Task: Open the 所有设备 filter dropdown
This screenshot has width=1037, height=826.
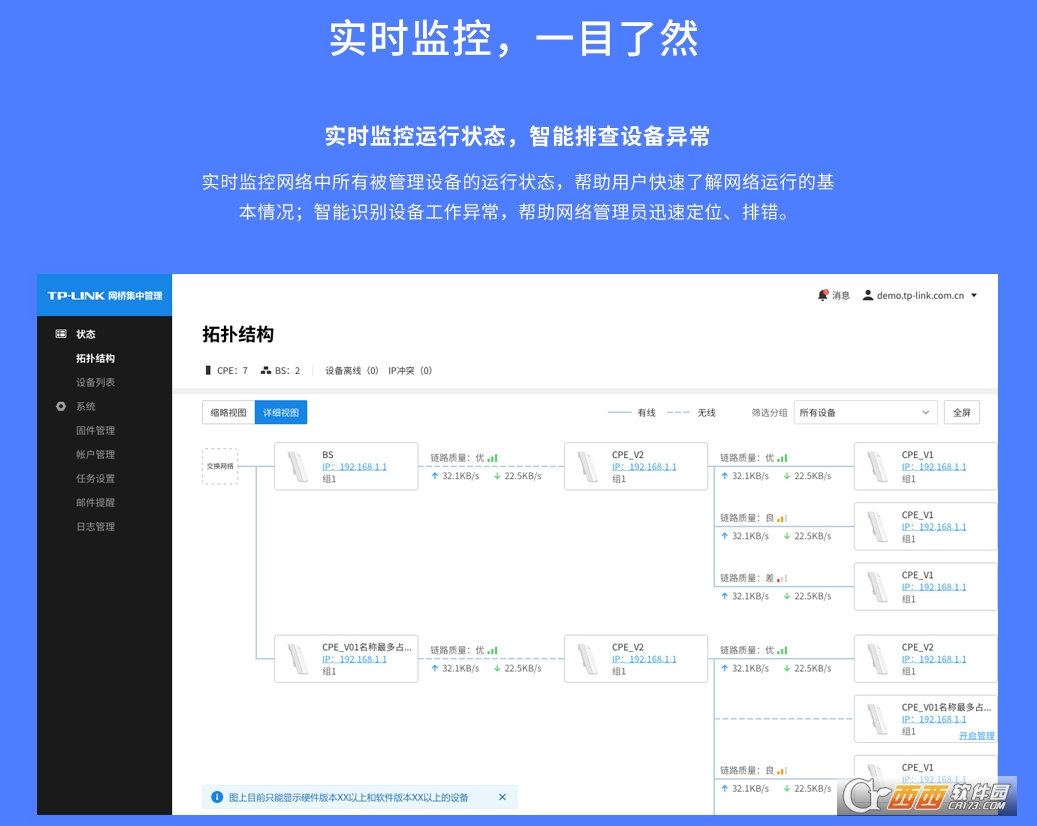Action: point(865,412)
